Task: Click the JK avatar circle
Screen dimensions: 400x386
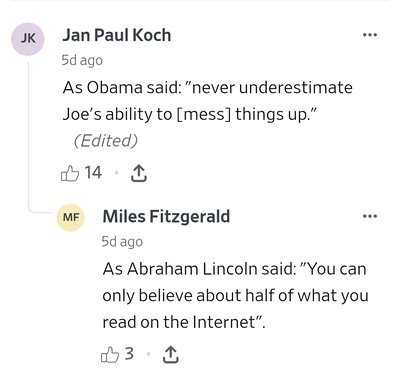Action: click(28, 39)
